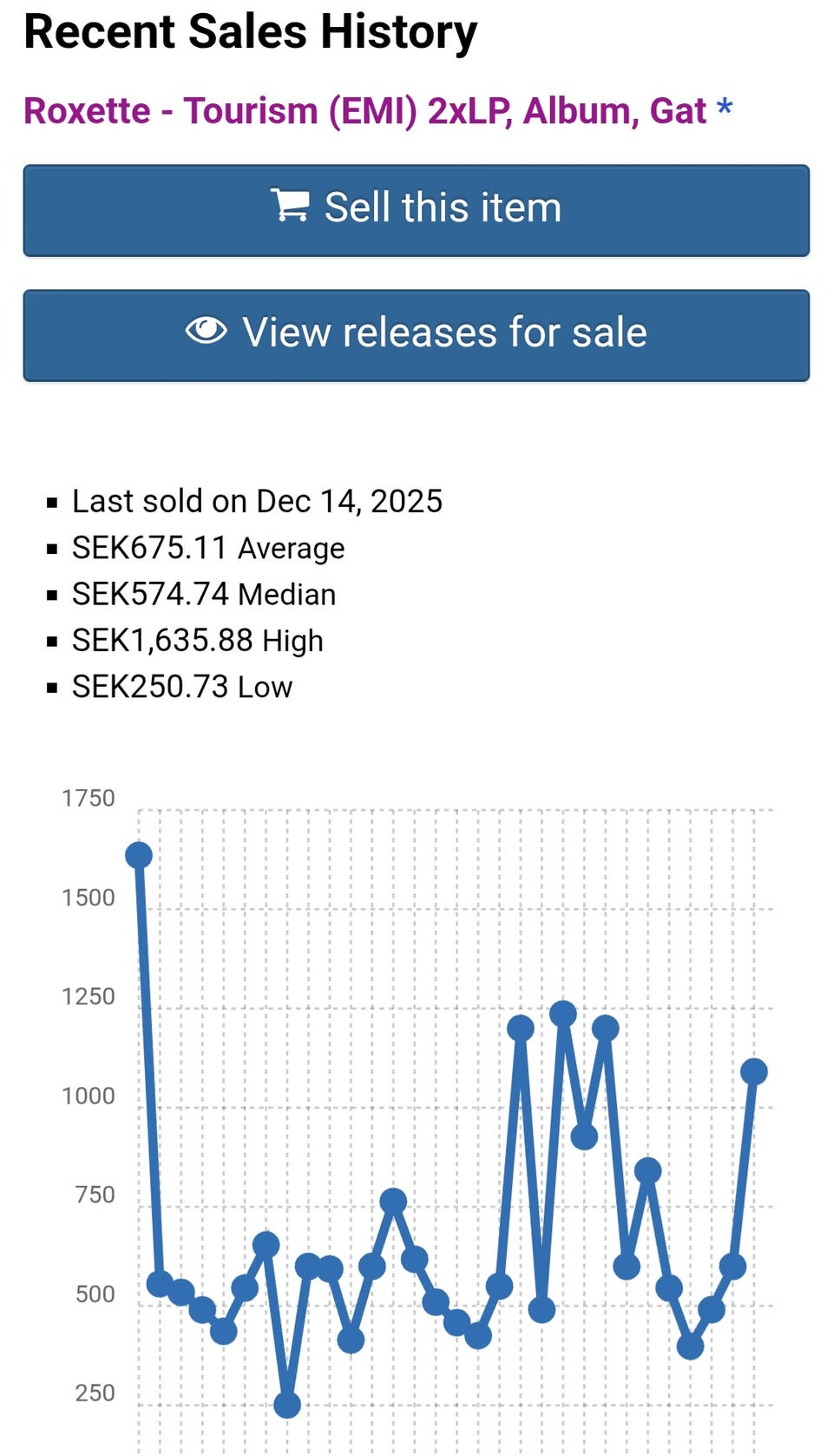Screen dimensions: 833x1456
Task: Click the blue asterisk after the title
Action: point(725,110)
